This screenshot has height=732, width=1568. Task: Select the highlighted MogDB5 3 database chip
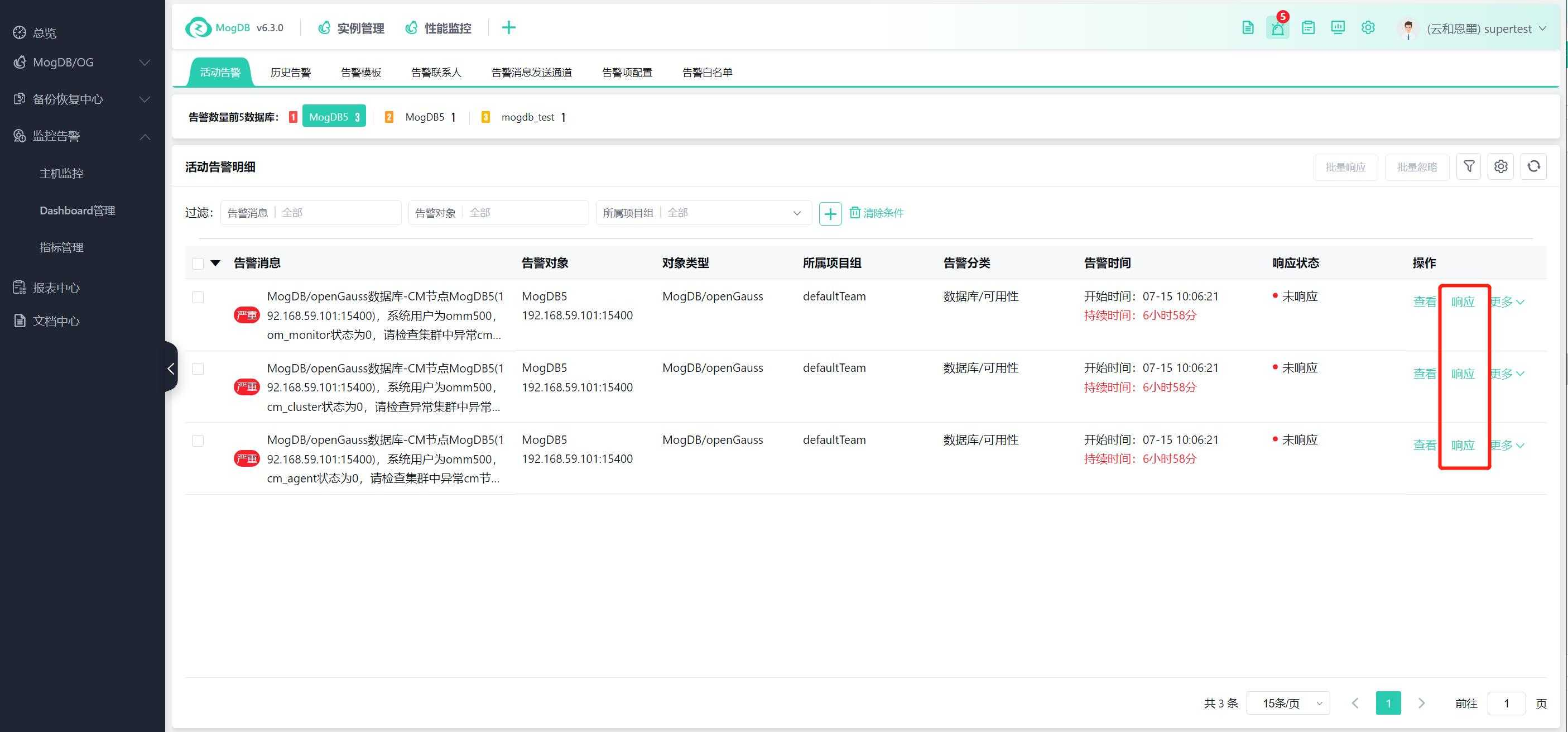pos(334,117)
